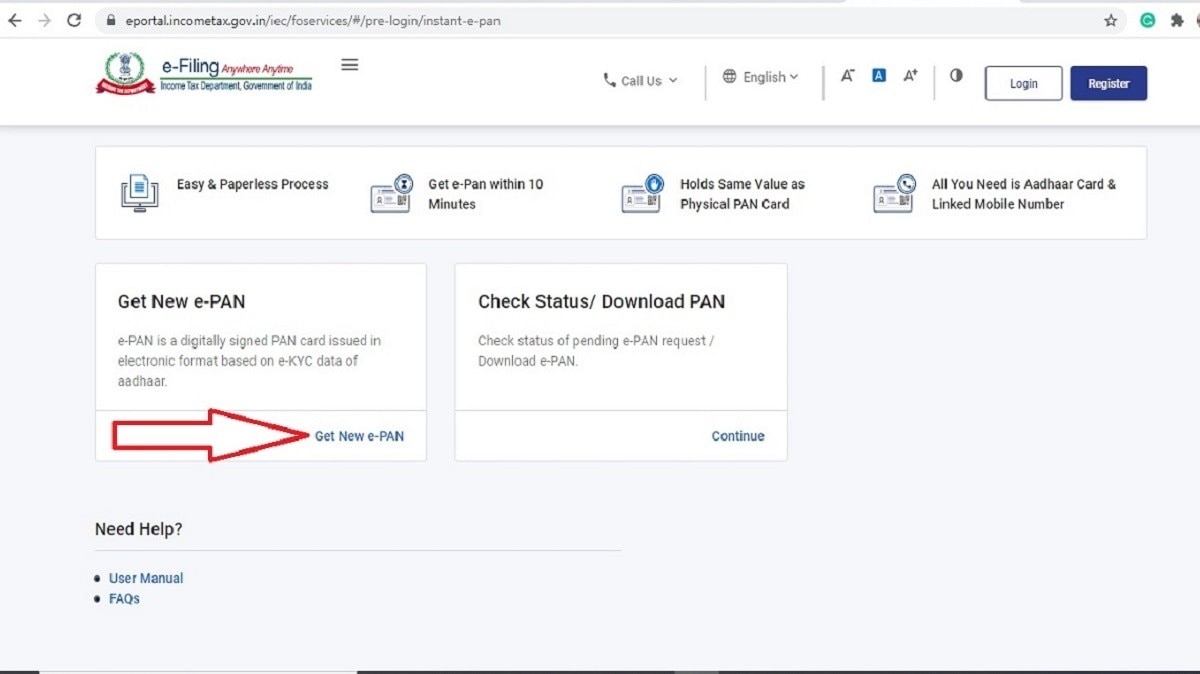
Task: Click the globe icon beside English
Action: tap(729, 76)
